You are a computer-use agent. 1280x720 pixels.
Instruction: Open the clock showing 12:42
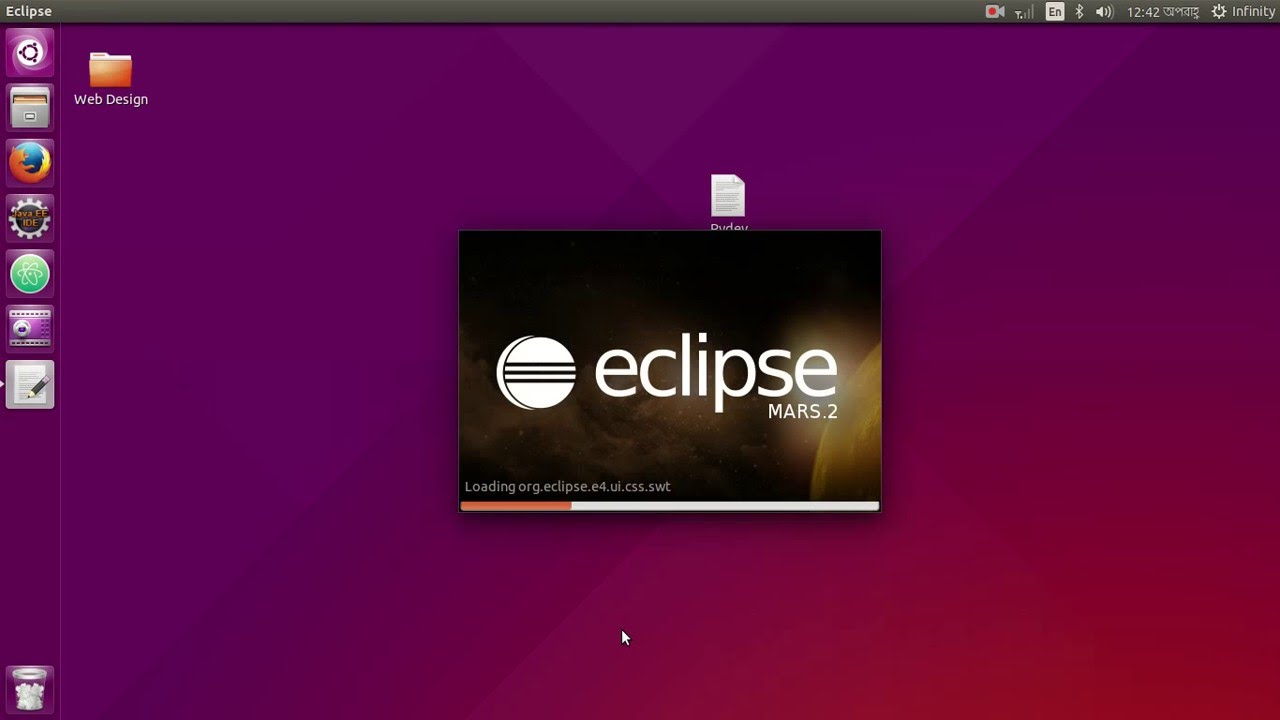[1162, 12]
